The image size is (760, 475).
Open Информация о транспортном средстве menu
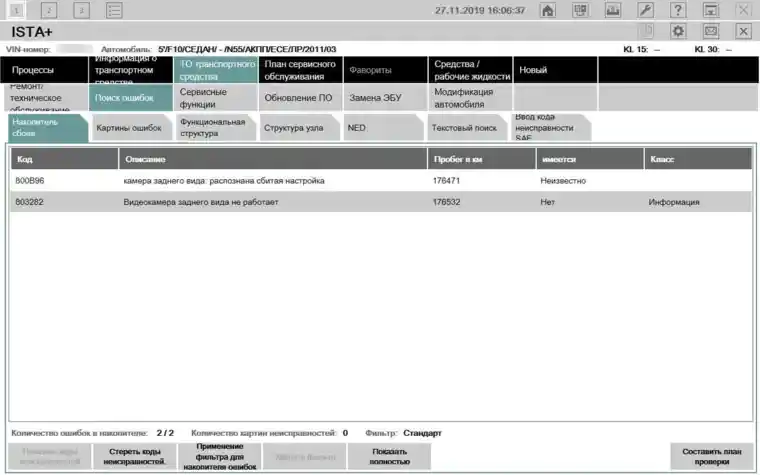click(x=130, y=70)
